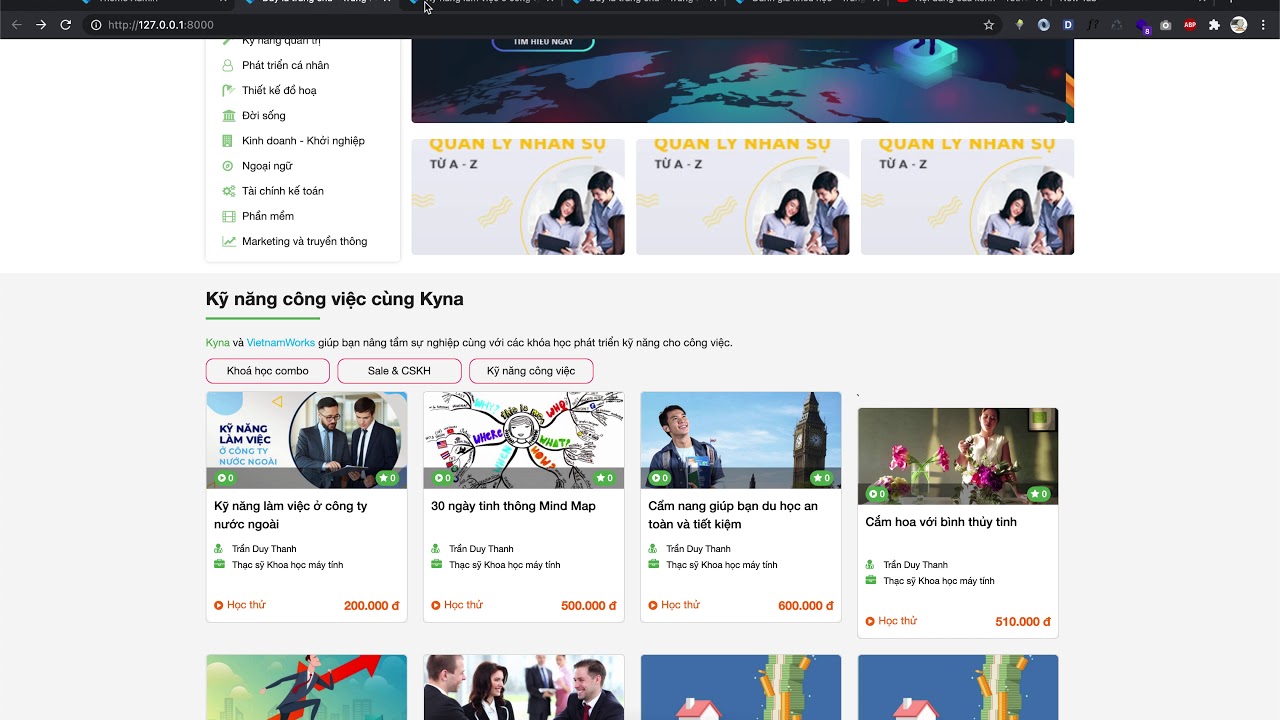The image size is (1280, 720).
Task: Select the Sale & CSKH filter
Action: coord(399,371)
